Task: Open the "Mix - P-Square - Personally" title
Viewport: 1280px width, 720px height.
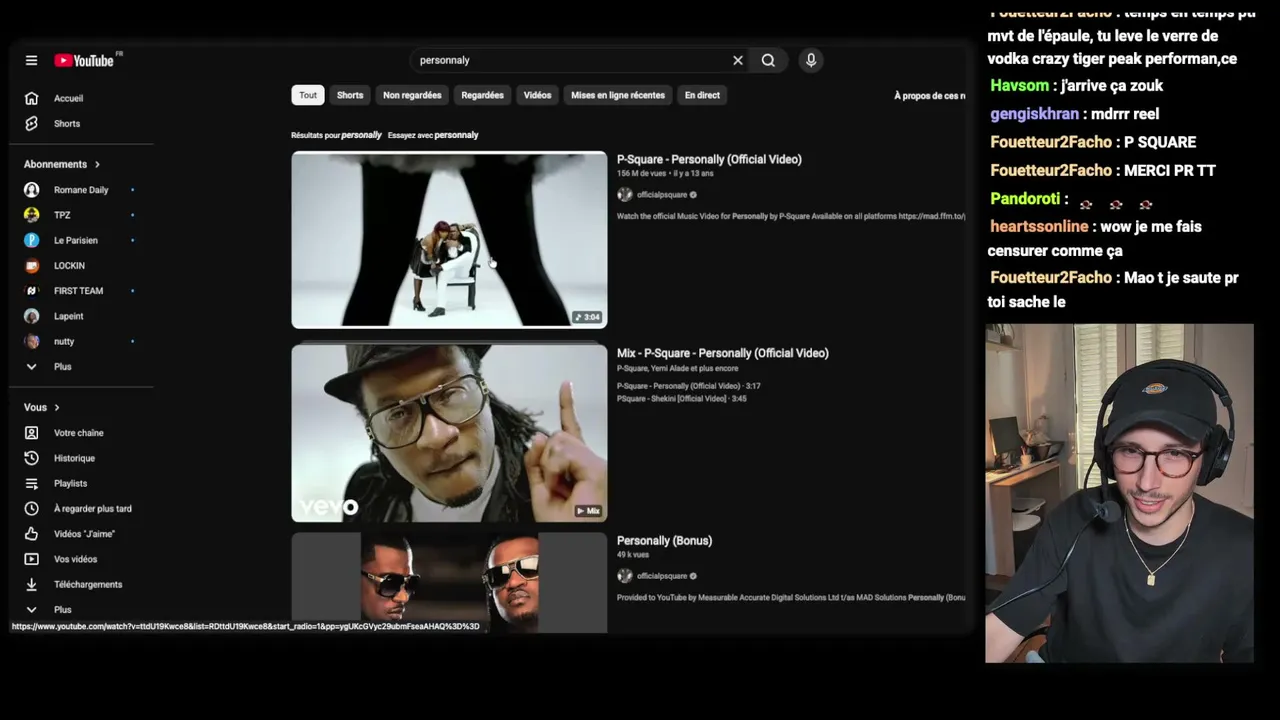Action: tap(723, 353)
